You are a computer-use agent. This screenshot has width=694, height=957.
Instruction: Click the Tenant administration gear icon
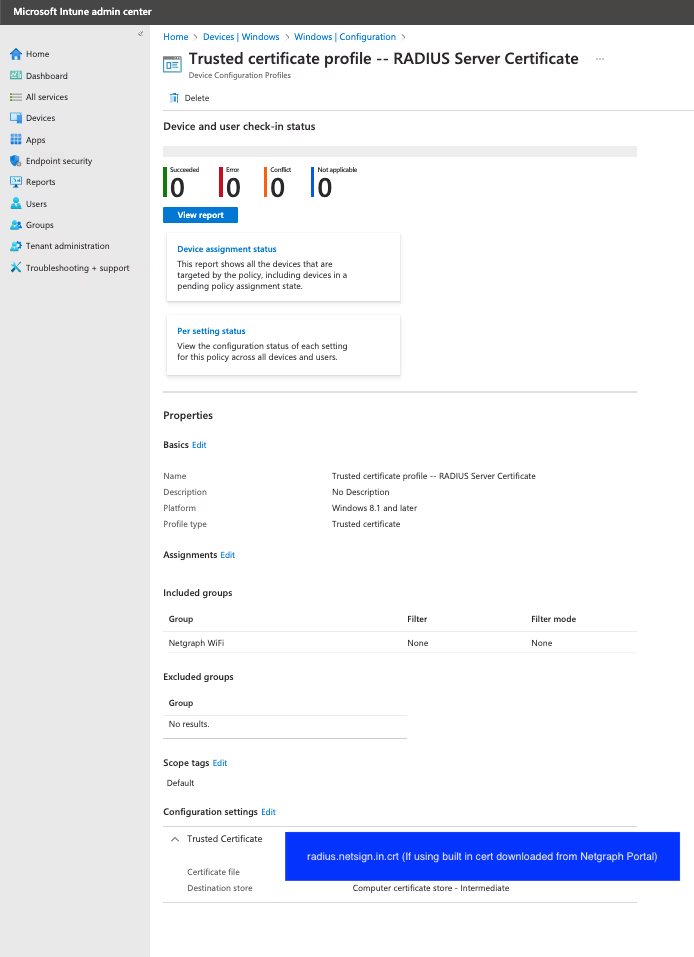point(16,246)
